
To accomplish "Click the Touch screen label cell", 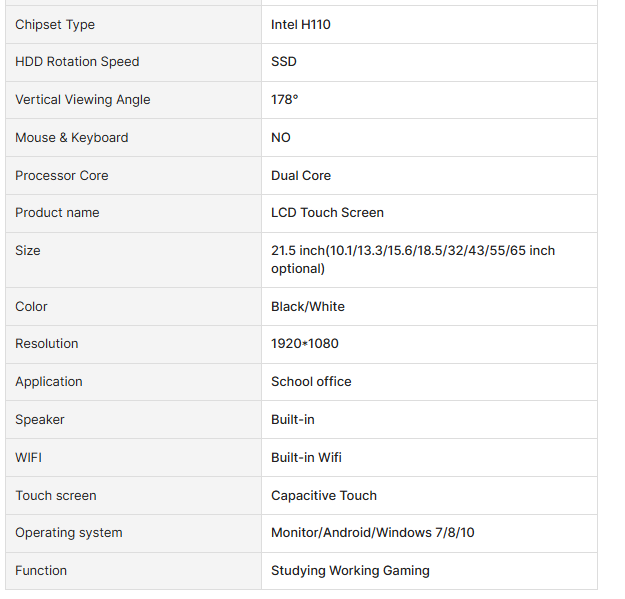I will pos(134,496).
